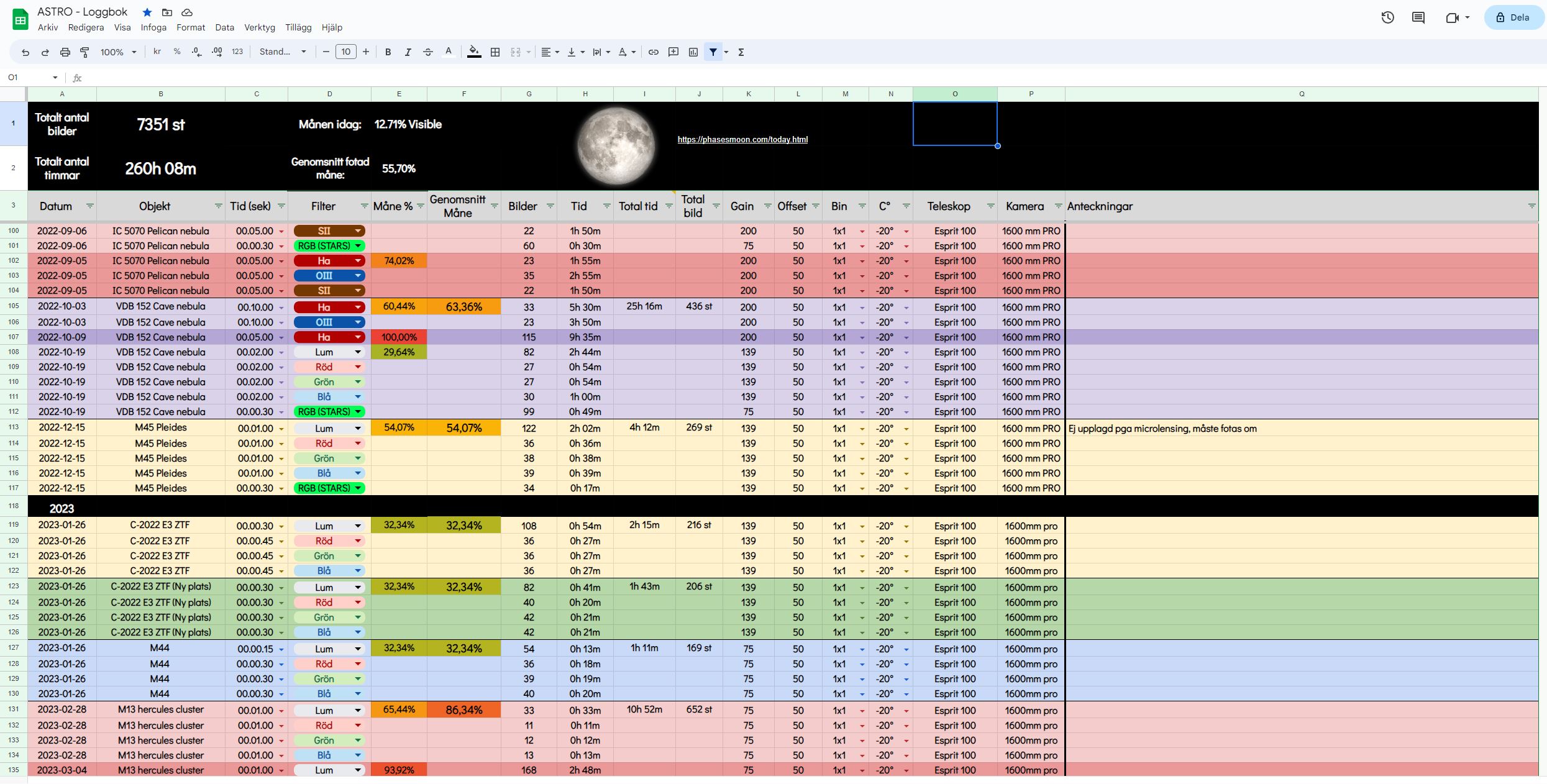The height and width of the screenshot is (784, 1547).
Task: Open the Verktyg menu
Action: coord(260,27)
